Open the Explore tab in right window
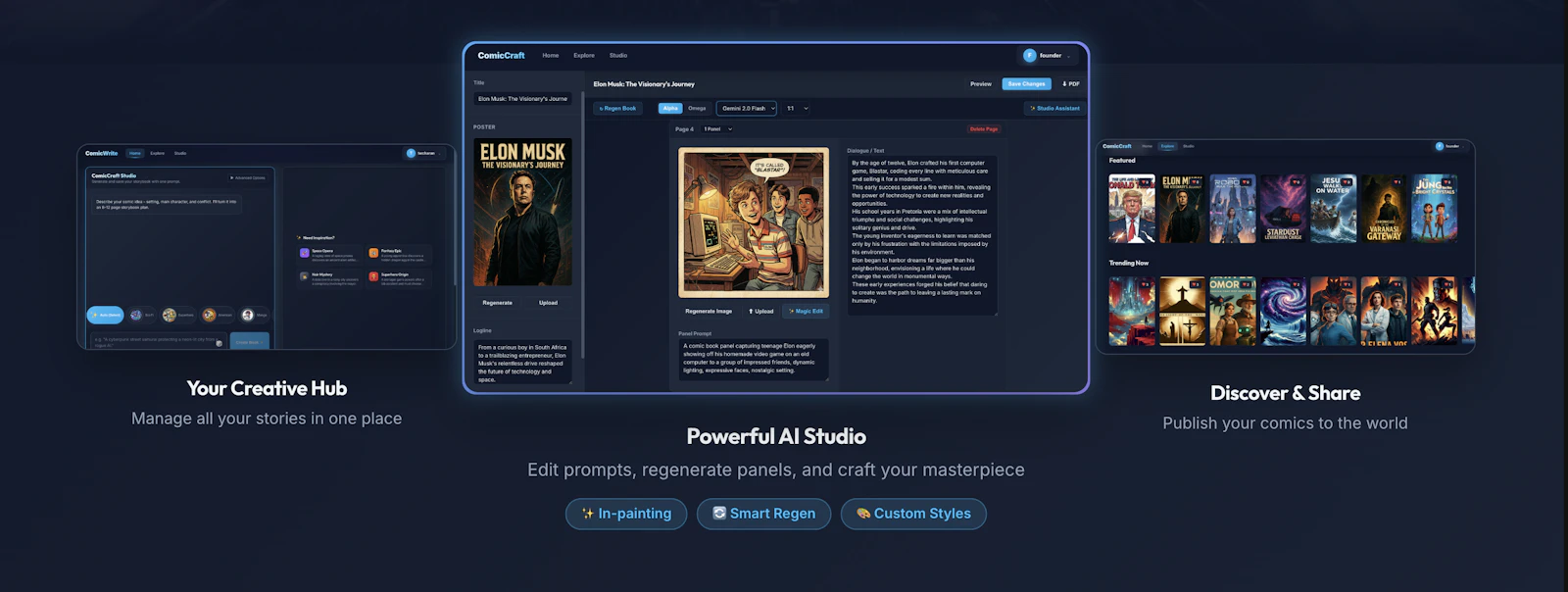The image size is (1568, 592). tap(1167, 146)
